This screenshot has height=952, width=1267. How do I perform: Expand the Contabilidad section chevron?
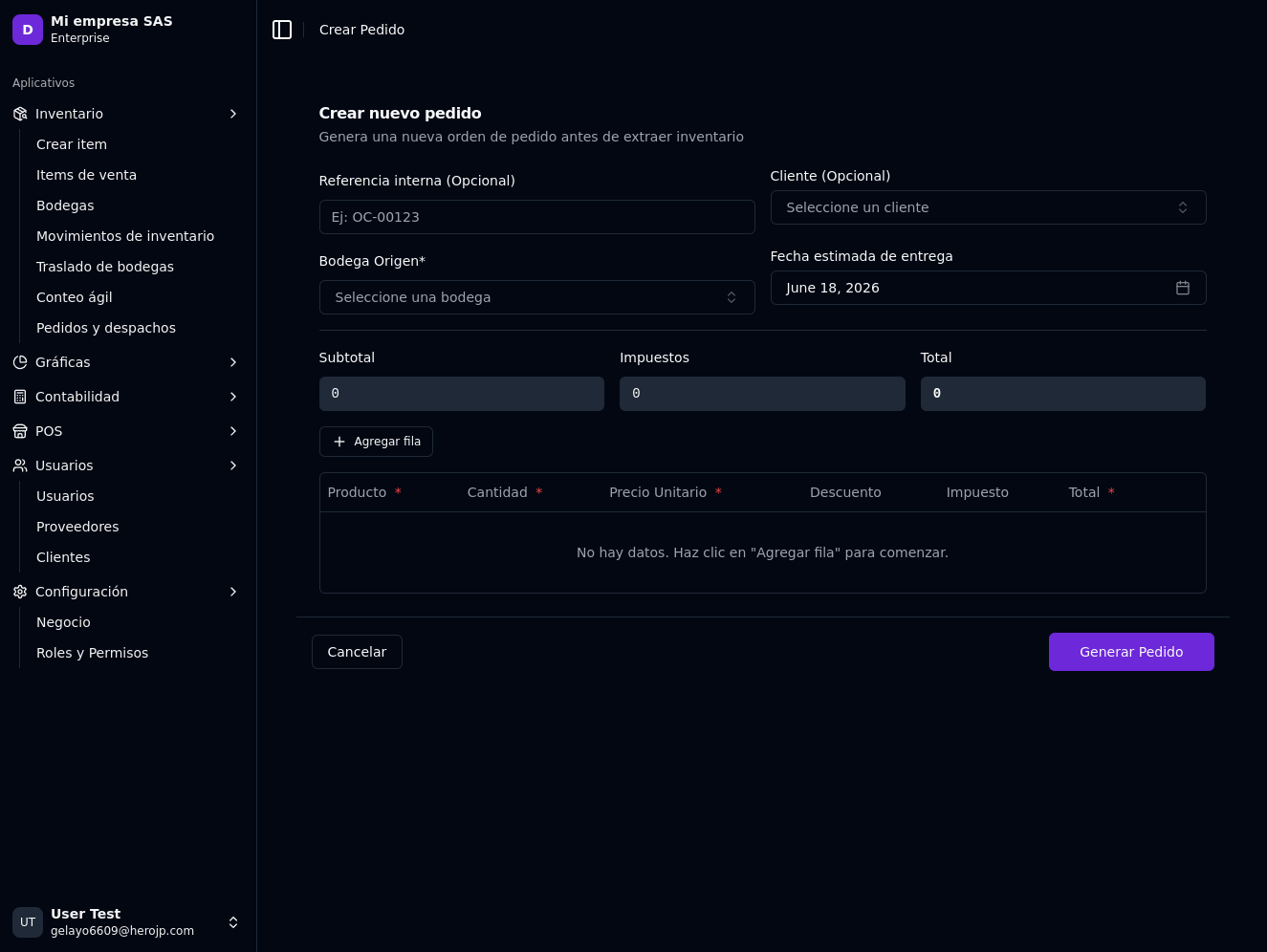coord(233,397)
